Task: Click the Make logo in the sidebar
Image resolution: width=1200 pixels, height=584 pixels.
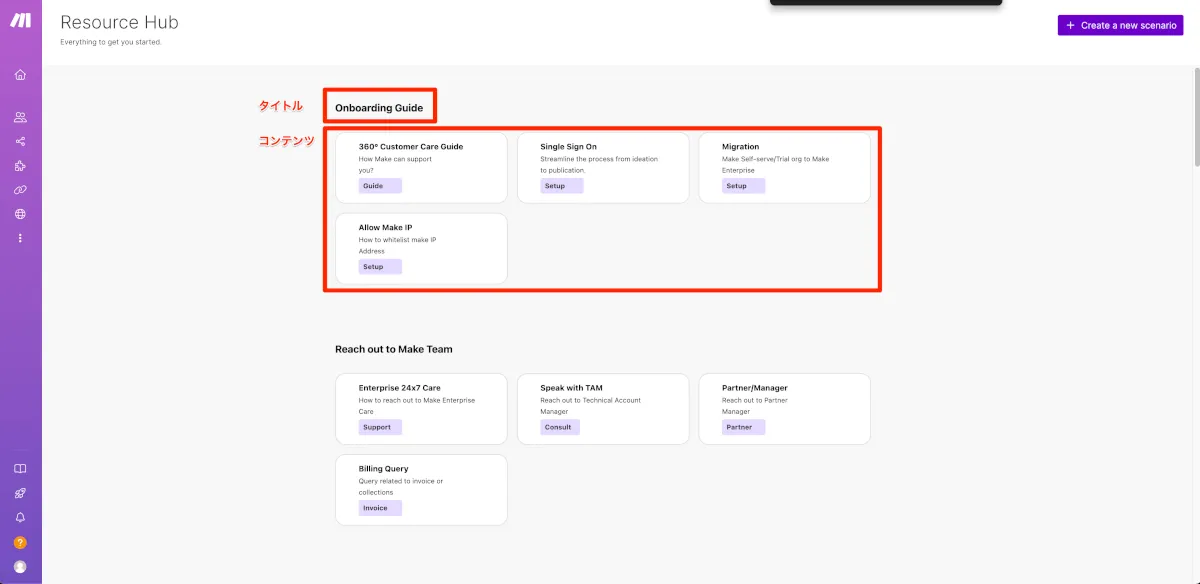Action: tap(20, 22)
